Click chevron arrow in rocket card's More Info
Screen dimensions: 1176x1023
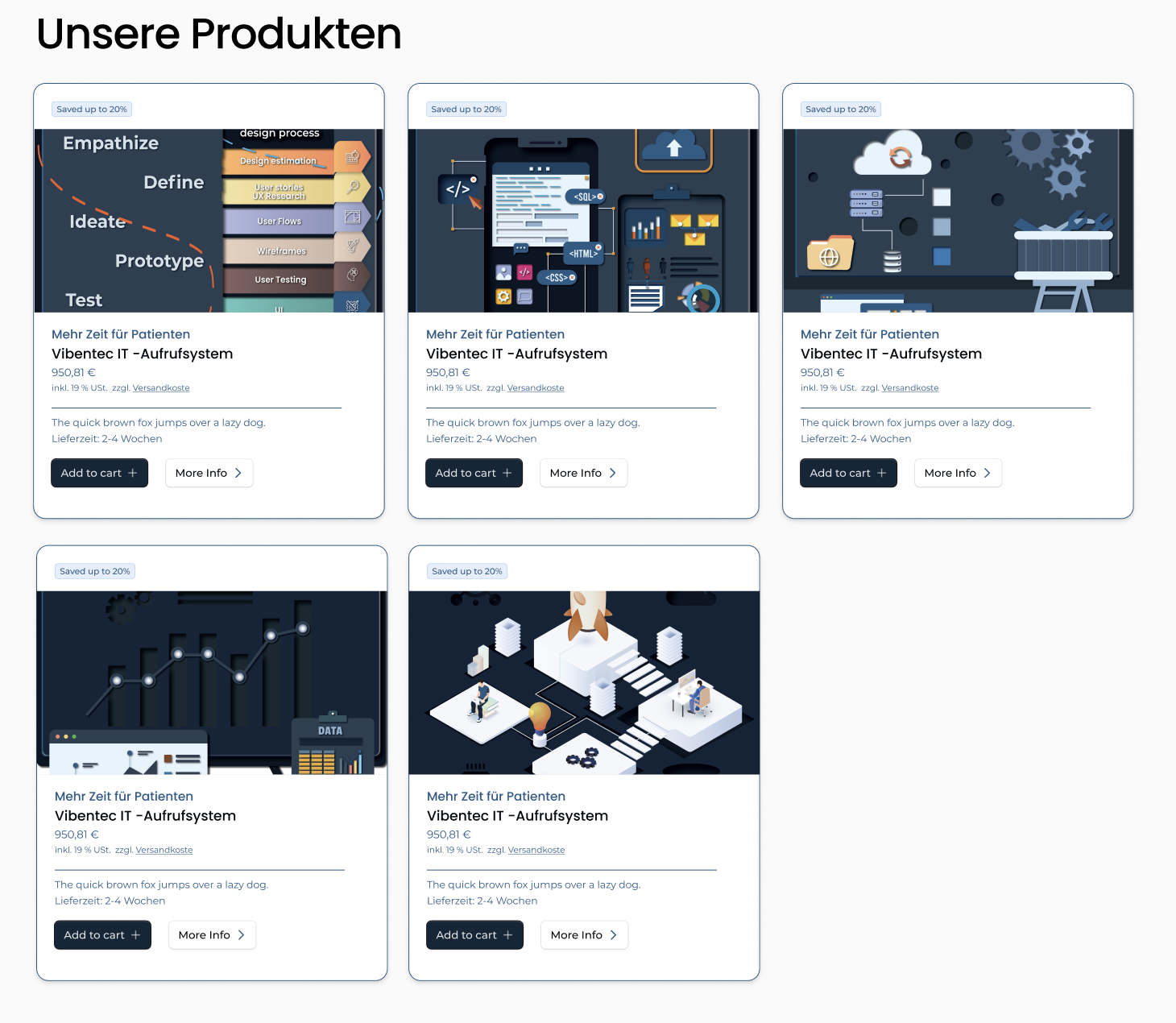614,935
